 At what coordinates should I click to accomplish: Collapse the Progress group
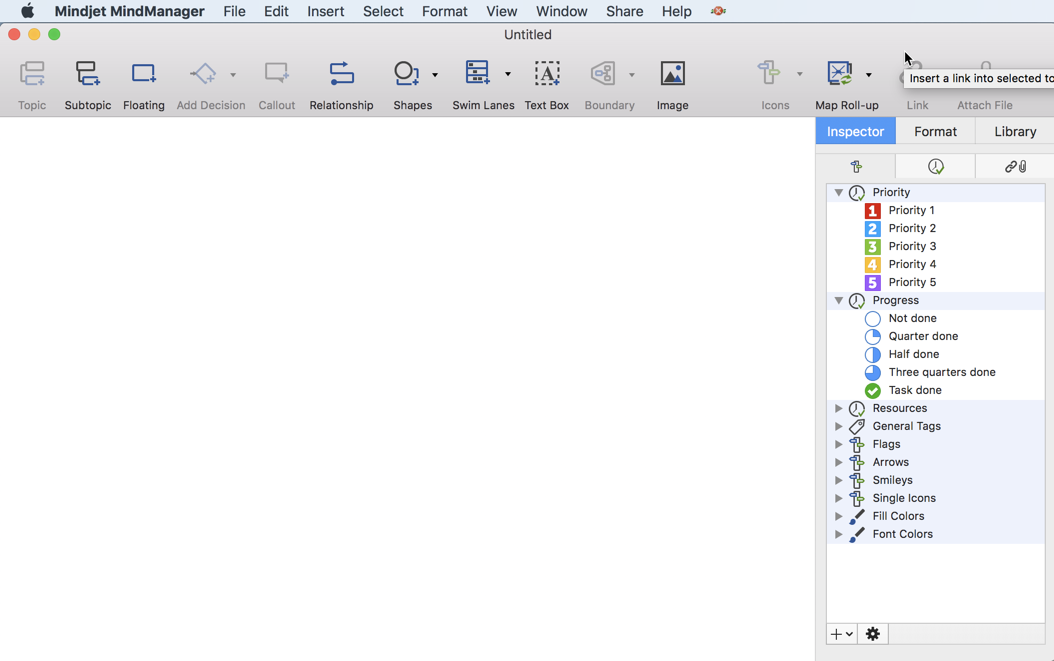839,301
